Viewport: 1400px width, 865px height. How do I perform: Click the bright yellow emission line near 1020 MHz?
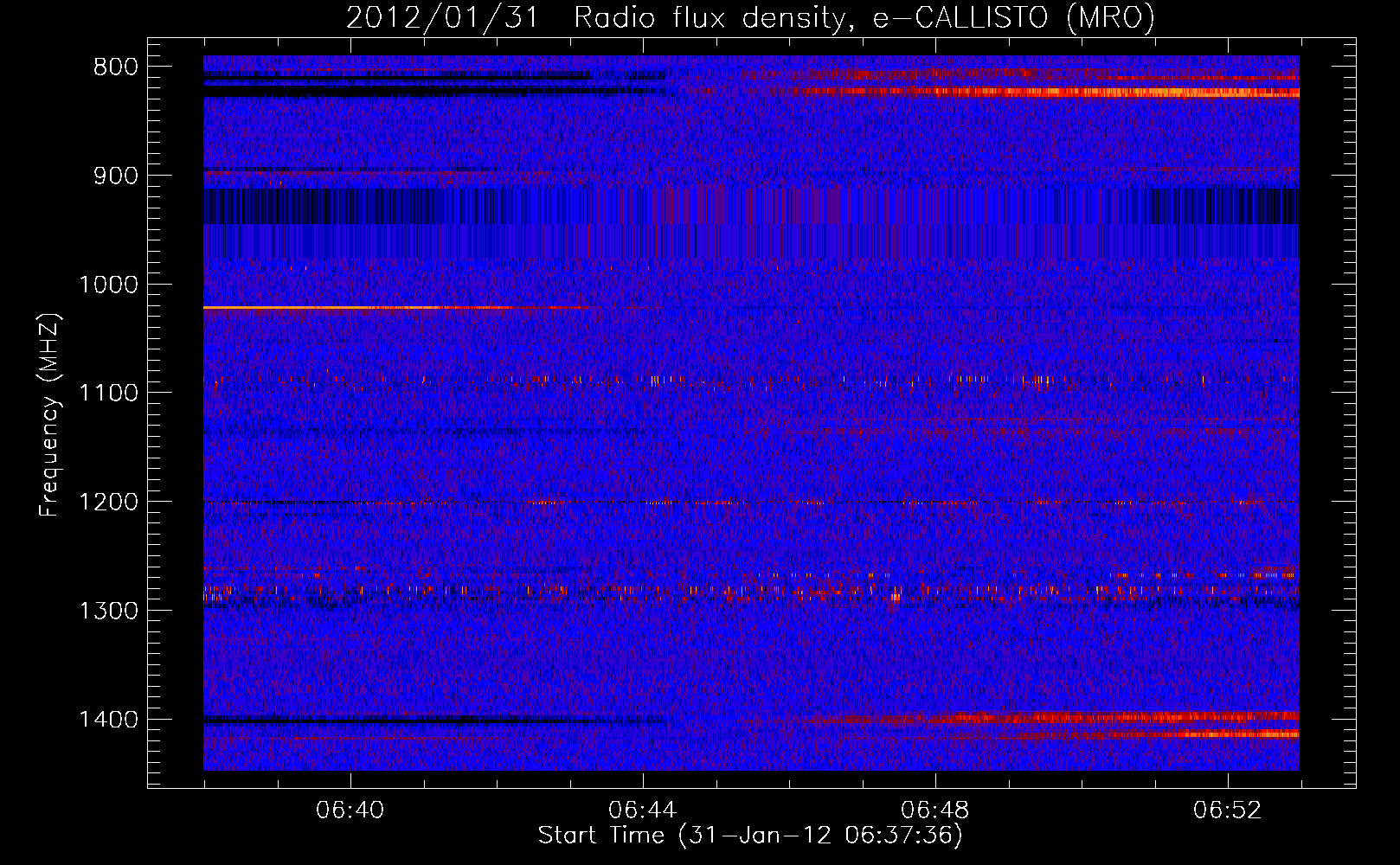(x=398, y=307)
